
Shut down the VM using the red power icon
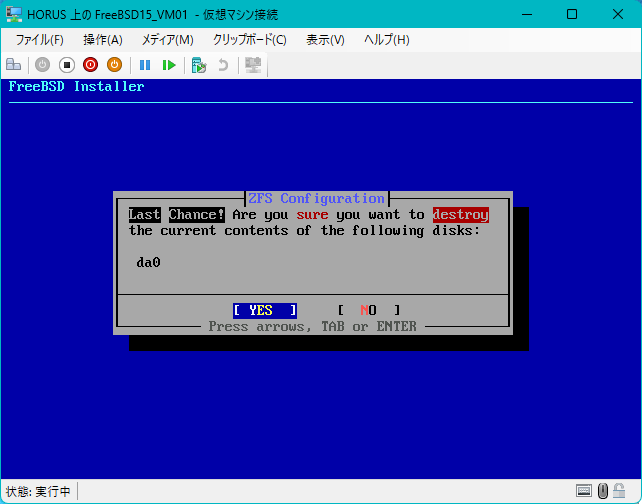90,65
